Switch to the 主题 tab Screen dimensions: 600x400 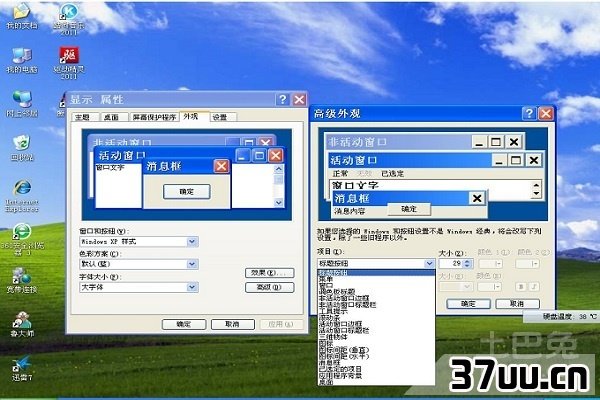(83, 117)
